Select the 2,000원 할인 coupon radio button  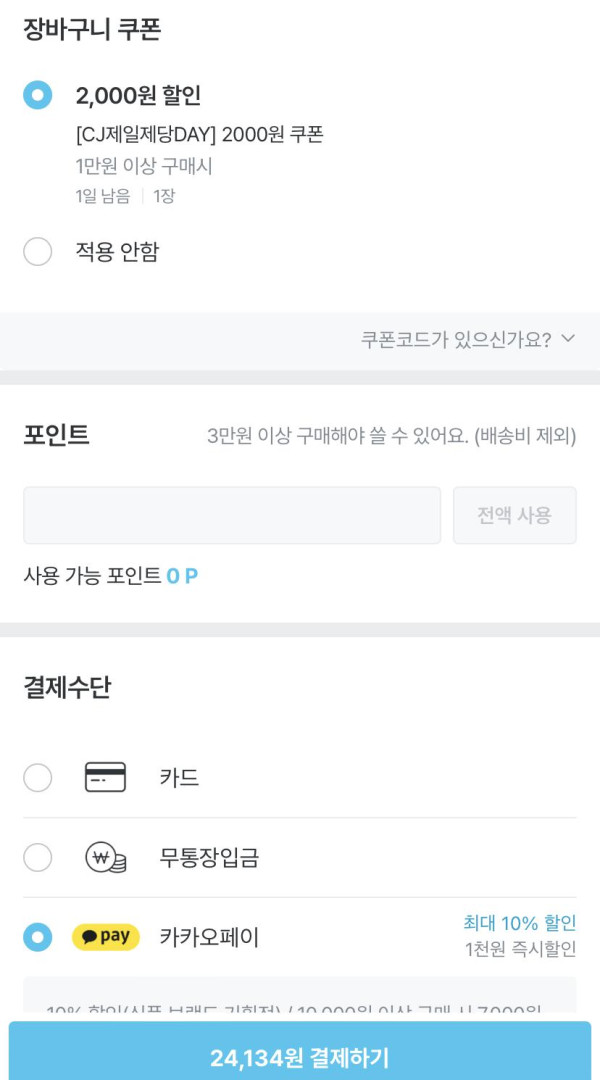coord(38,96)
